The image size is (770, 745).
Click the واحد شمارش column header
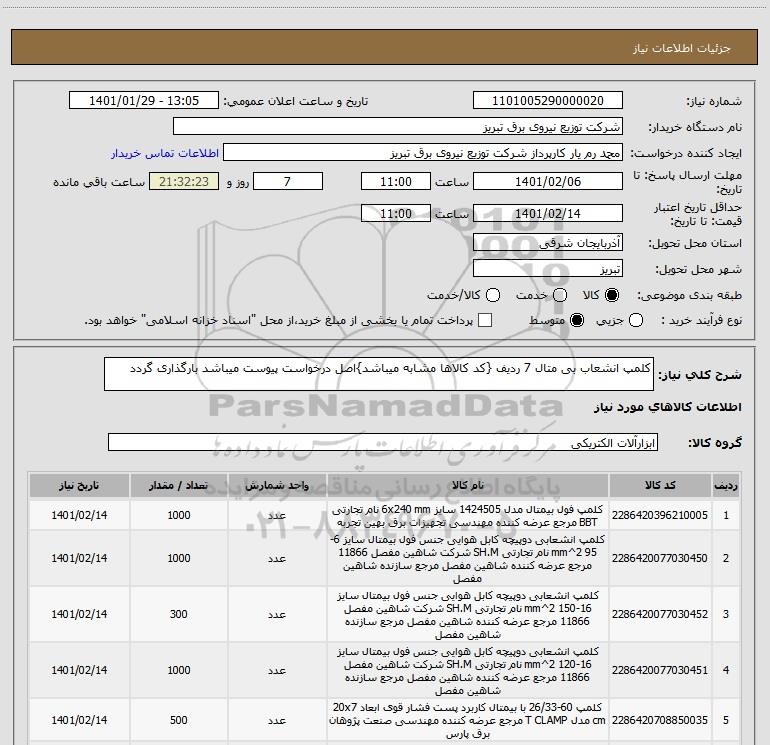click(277, 485)
